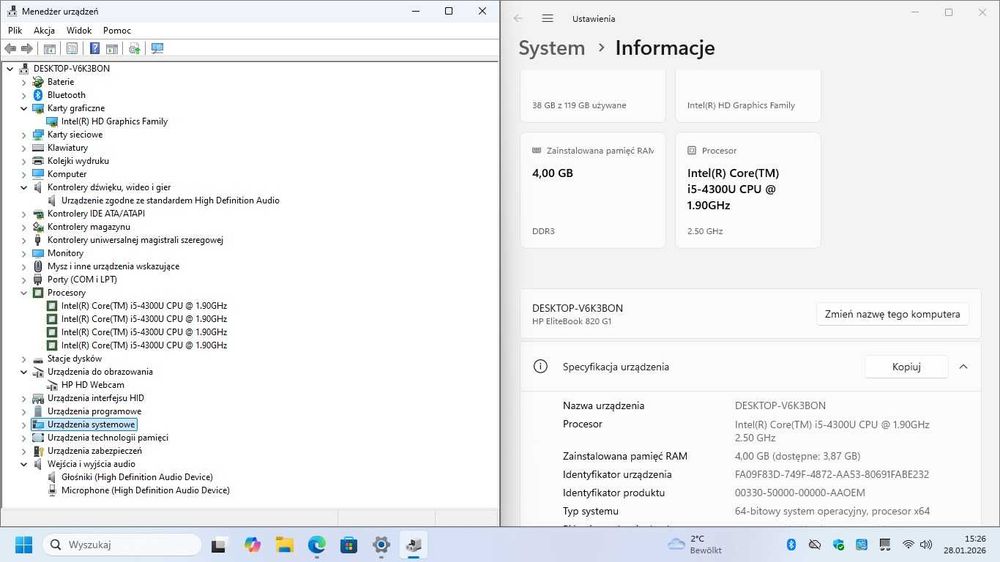Collapse the Procesory category
The image size is (1000, 562).
[x=24, y=293]
